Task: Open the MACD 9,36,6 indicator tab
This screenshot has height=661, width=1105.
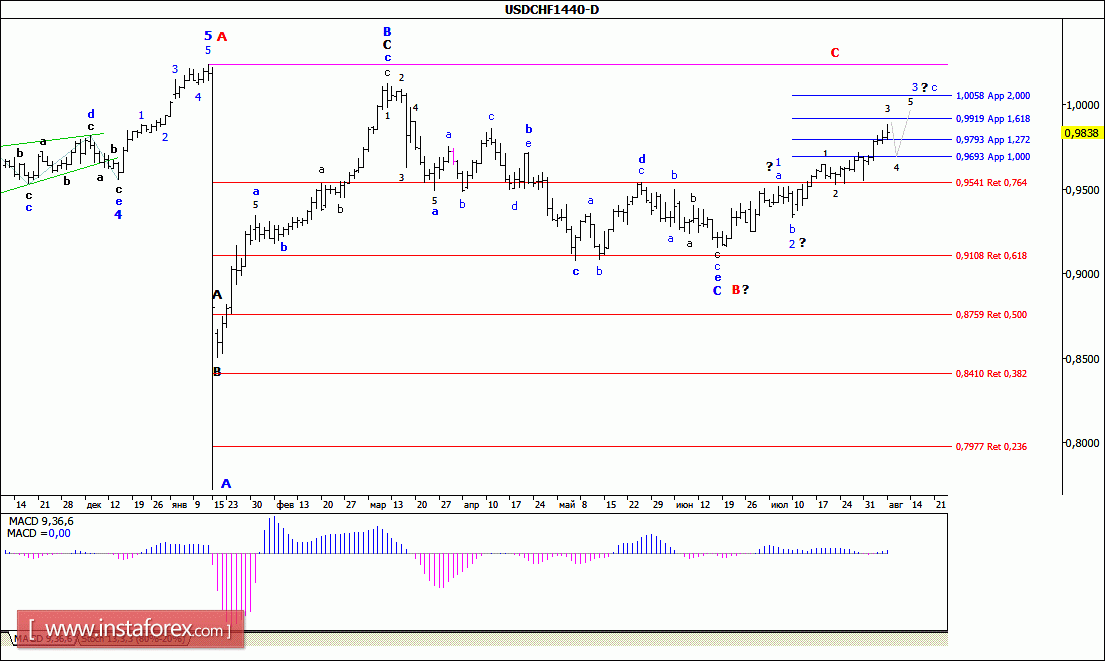Action: [44, 639]
